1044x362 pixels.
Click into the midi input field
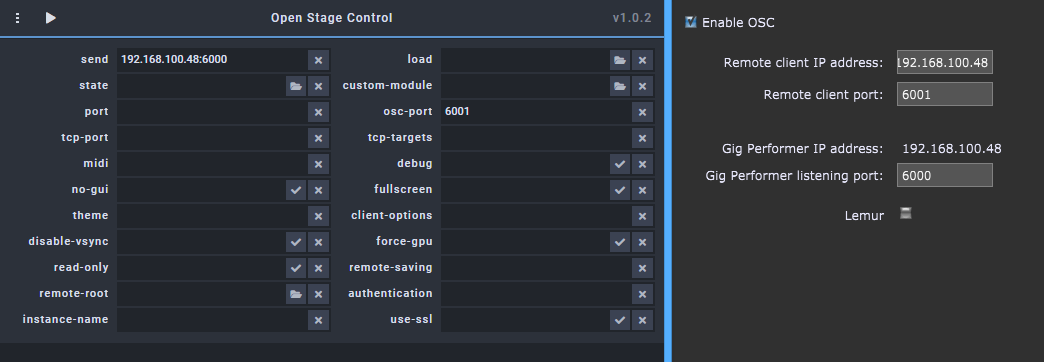tap(212, 164)
